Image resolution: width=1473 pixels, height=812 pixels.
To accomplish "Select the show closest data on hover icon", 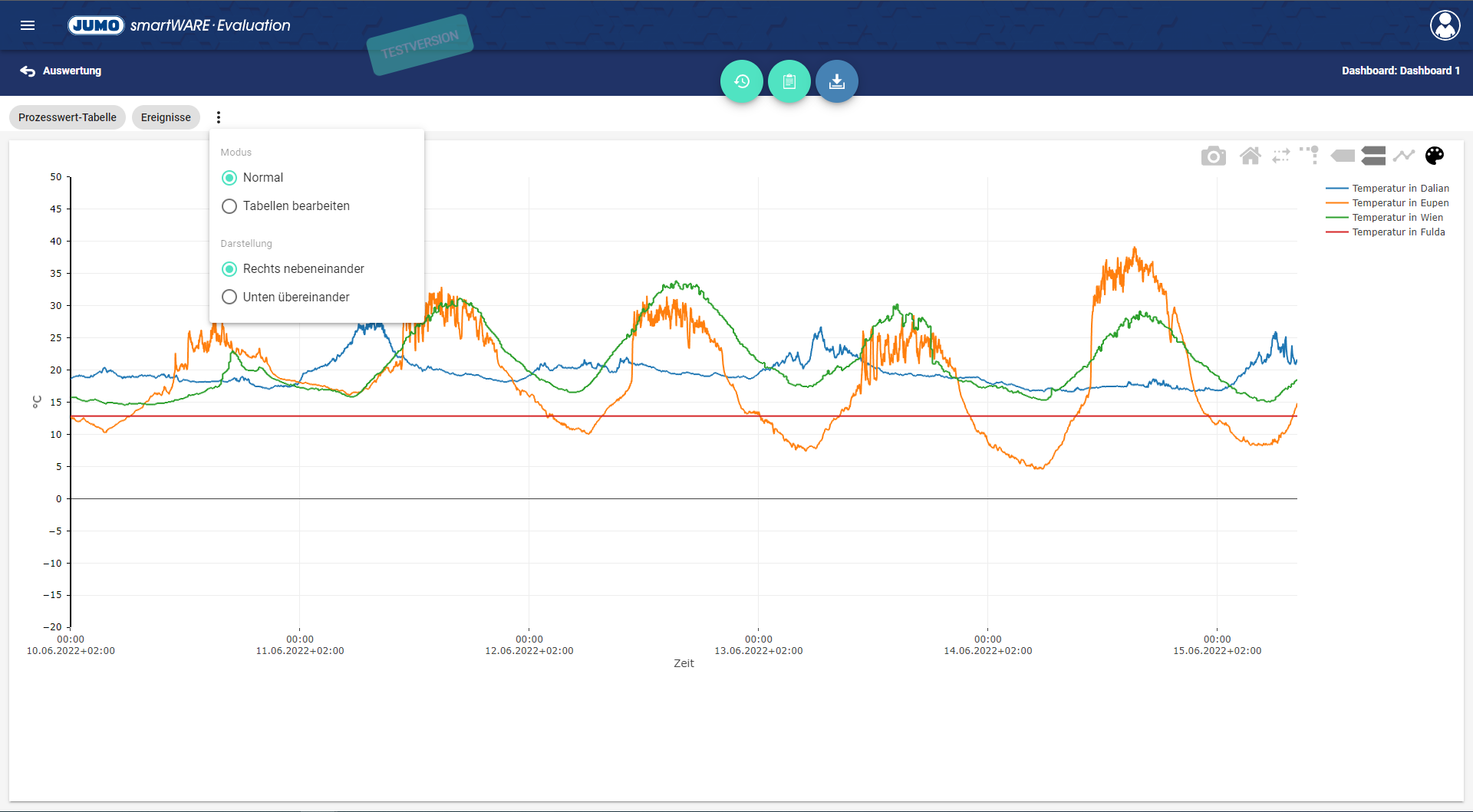I will [1343, 156].
